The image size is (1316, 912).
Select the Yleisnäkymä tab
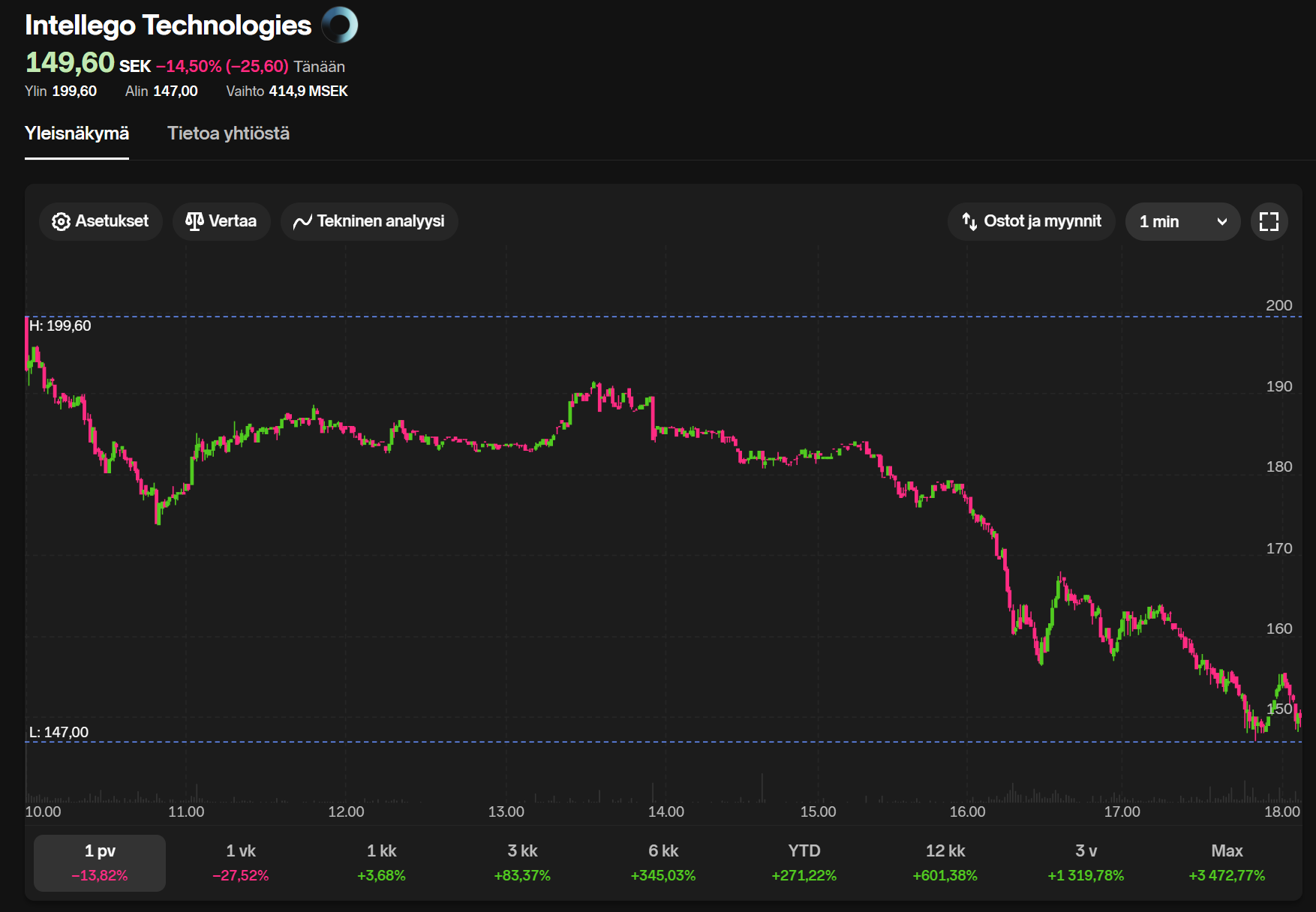[x=77, y=133]
